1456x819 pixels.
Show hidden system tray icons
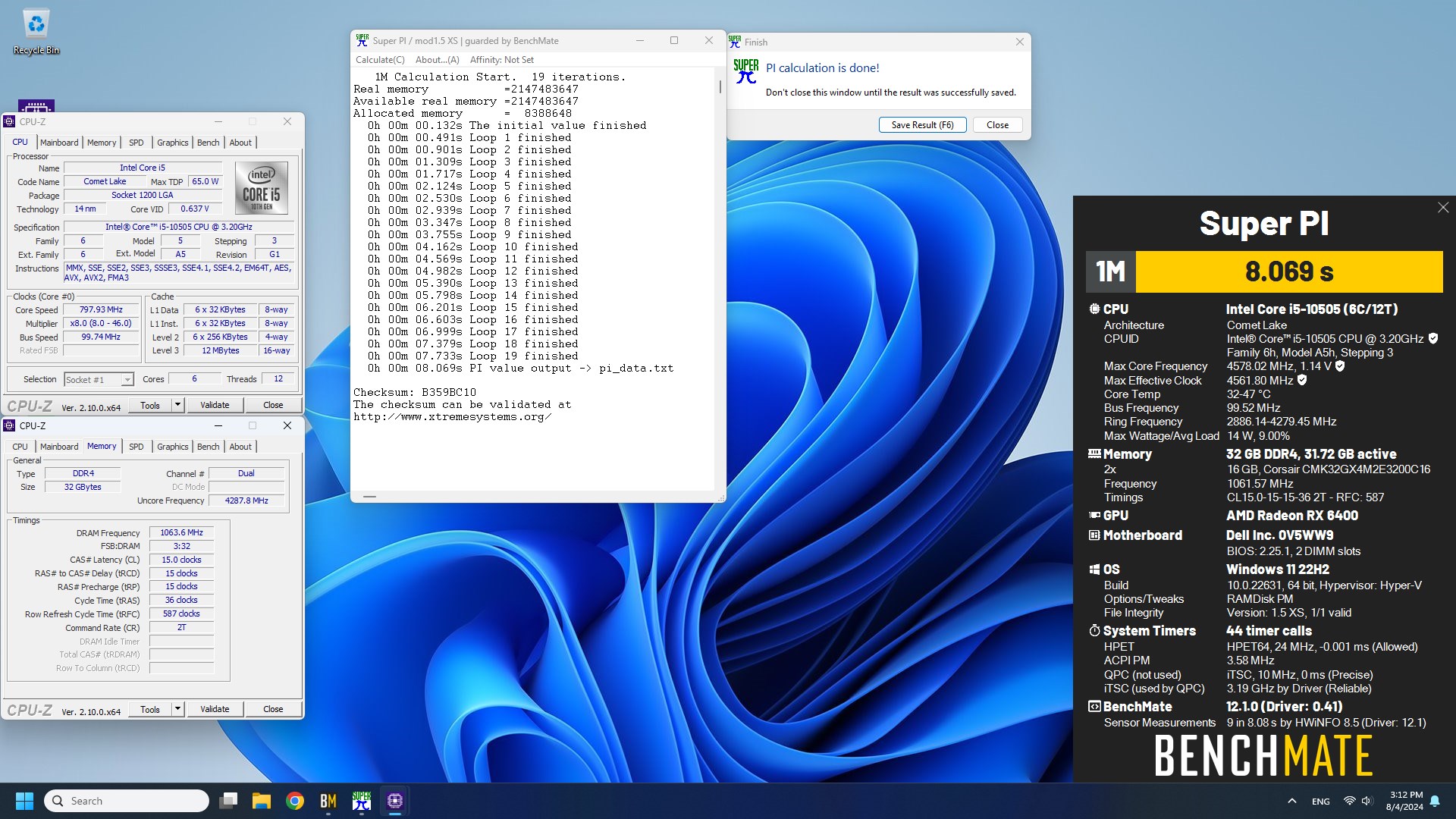click(1291, 801)
